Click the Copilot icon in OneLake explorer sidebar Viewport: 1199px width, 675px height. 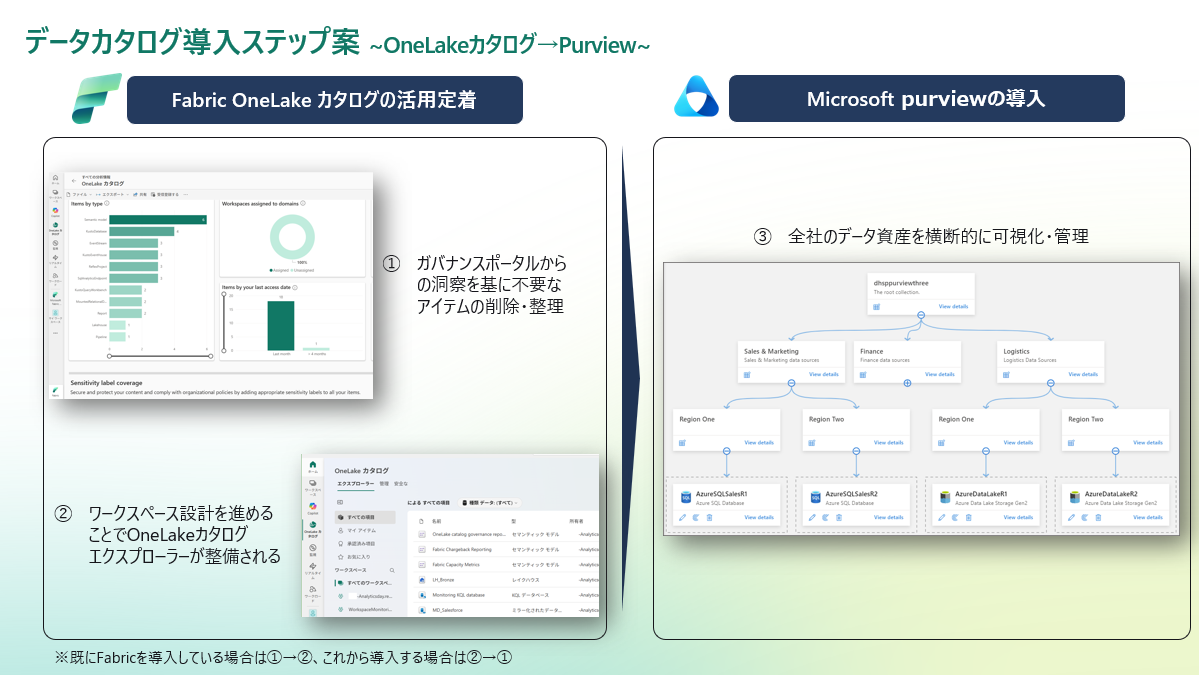(x=313, y=507)
